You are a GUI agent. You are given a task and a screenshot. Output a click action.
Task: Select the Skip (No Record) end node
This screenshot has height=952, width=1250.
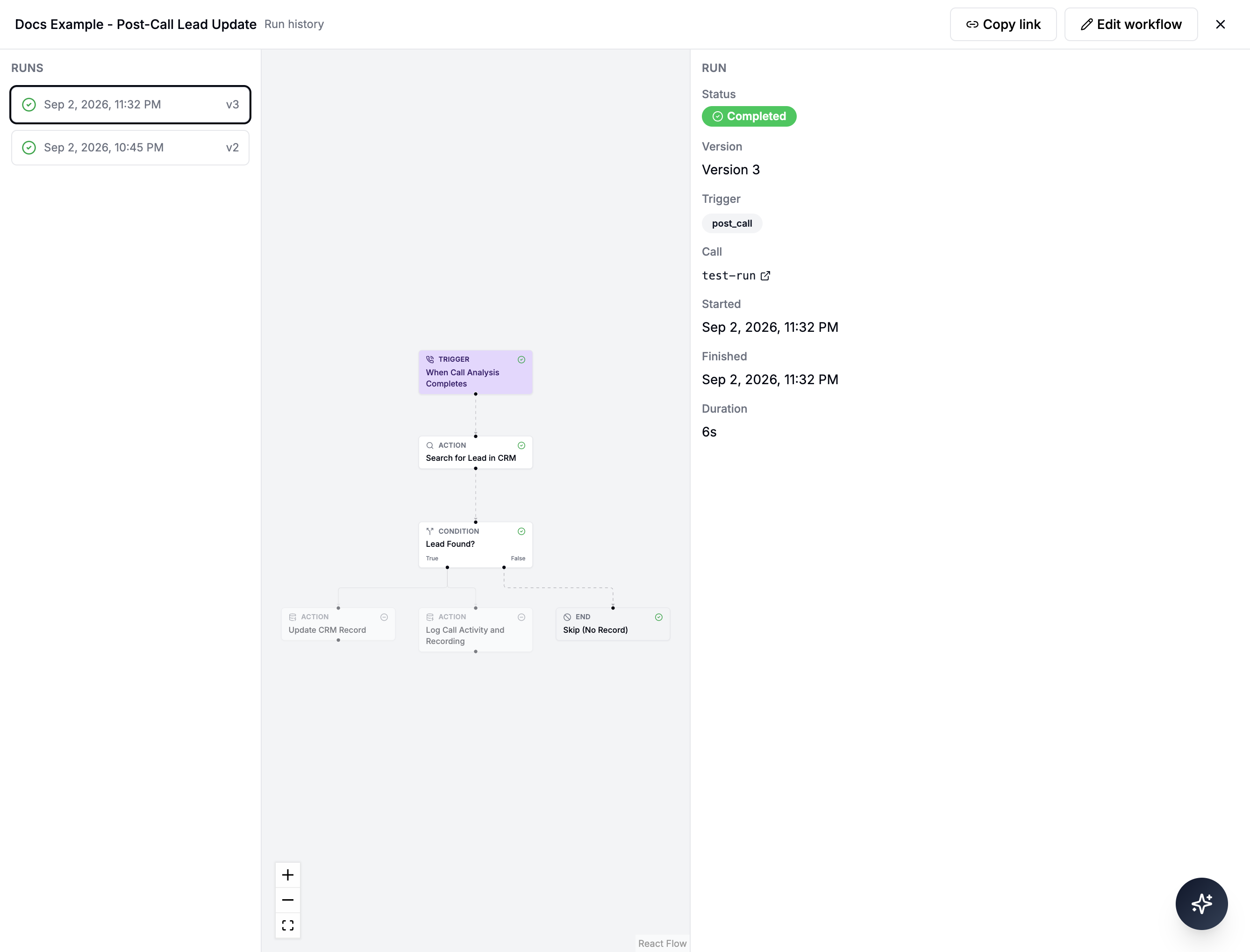[x=613, y=624]
